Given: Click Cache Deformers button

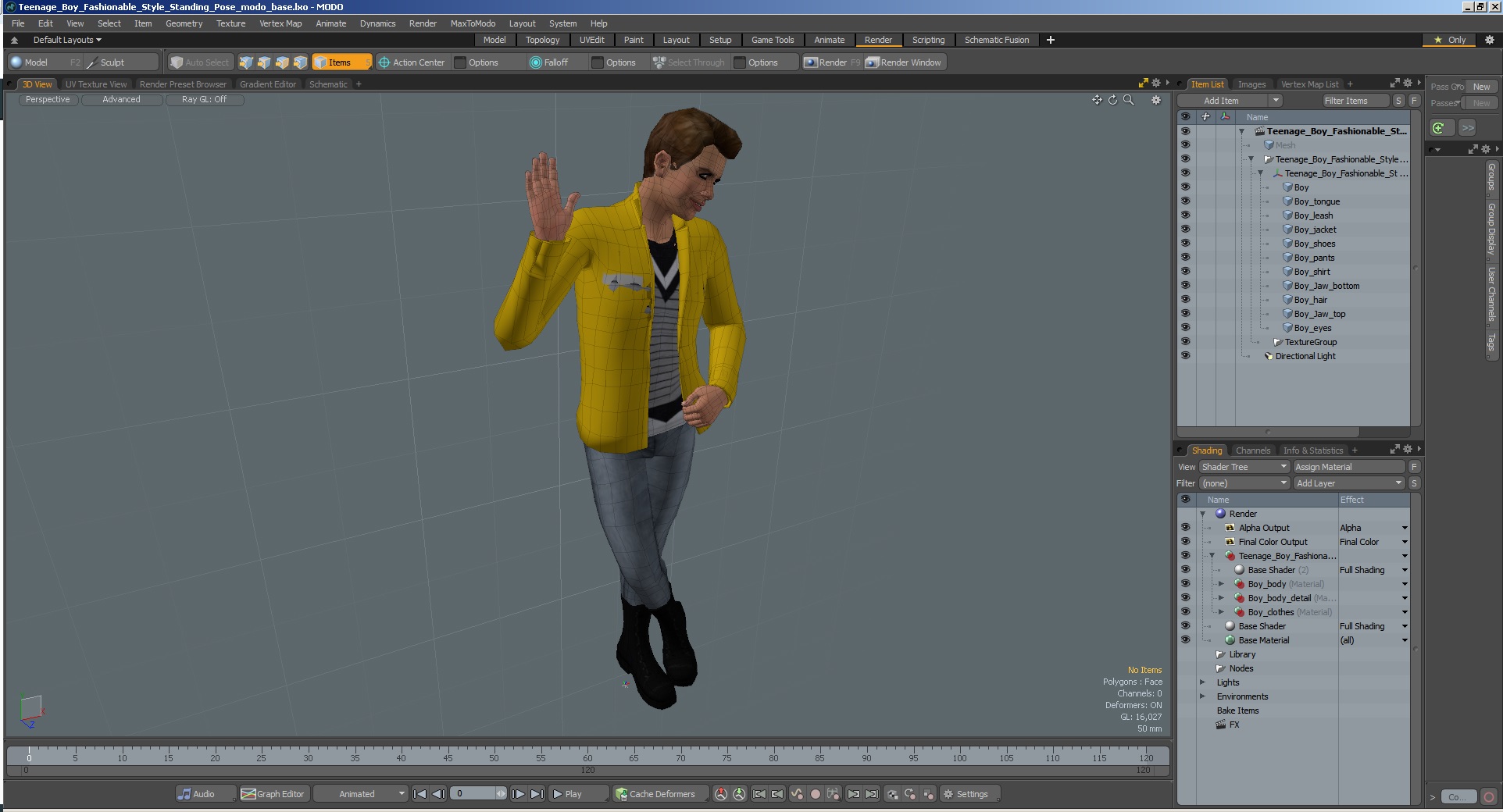Looking at the screenshot, I should 660,794.
